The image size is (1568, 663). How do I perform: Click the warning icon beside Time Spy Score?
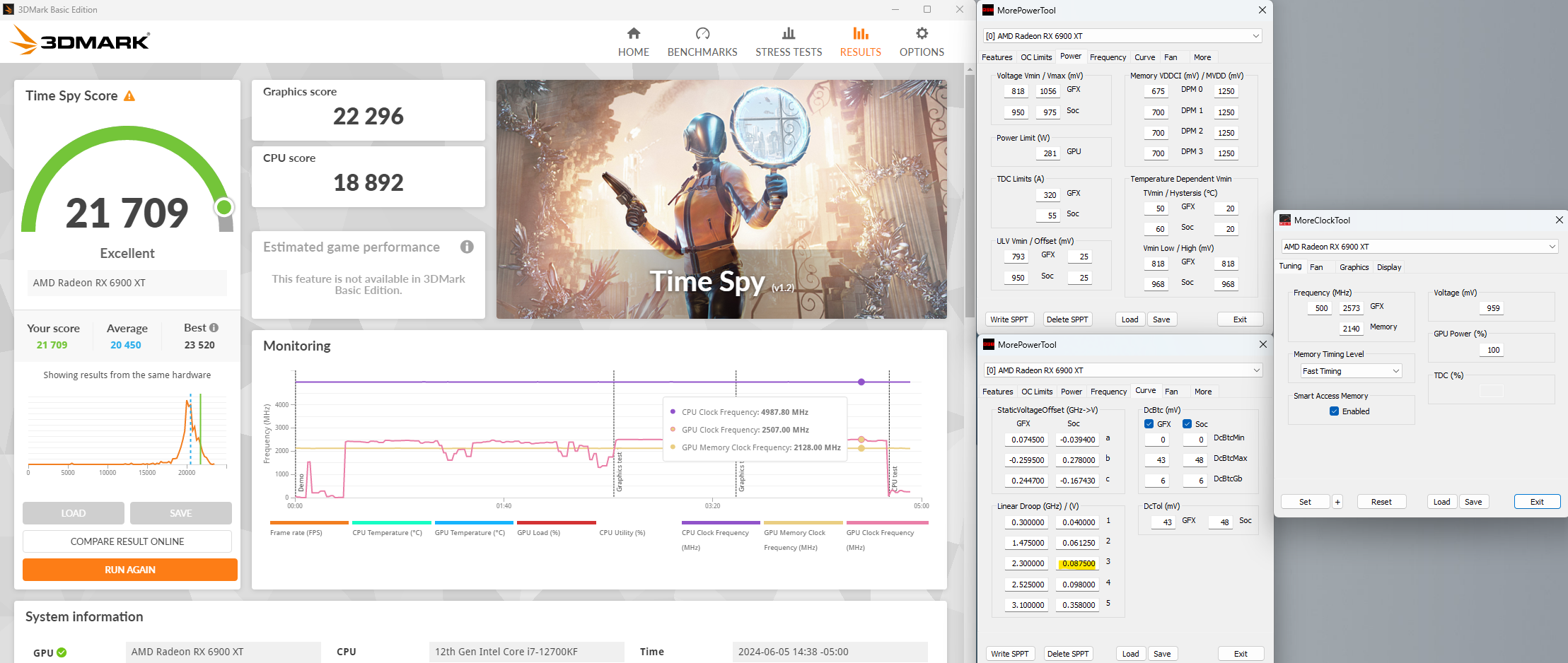pyautogui.click(x=130, y=95)
